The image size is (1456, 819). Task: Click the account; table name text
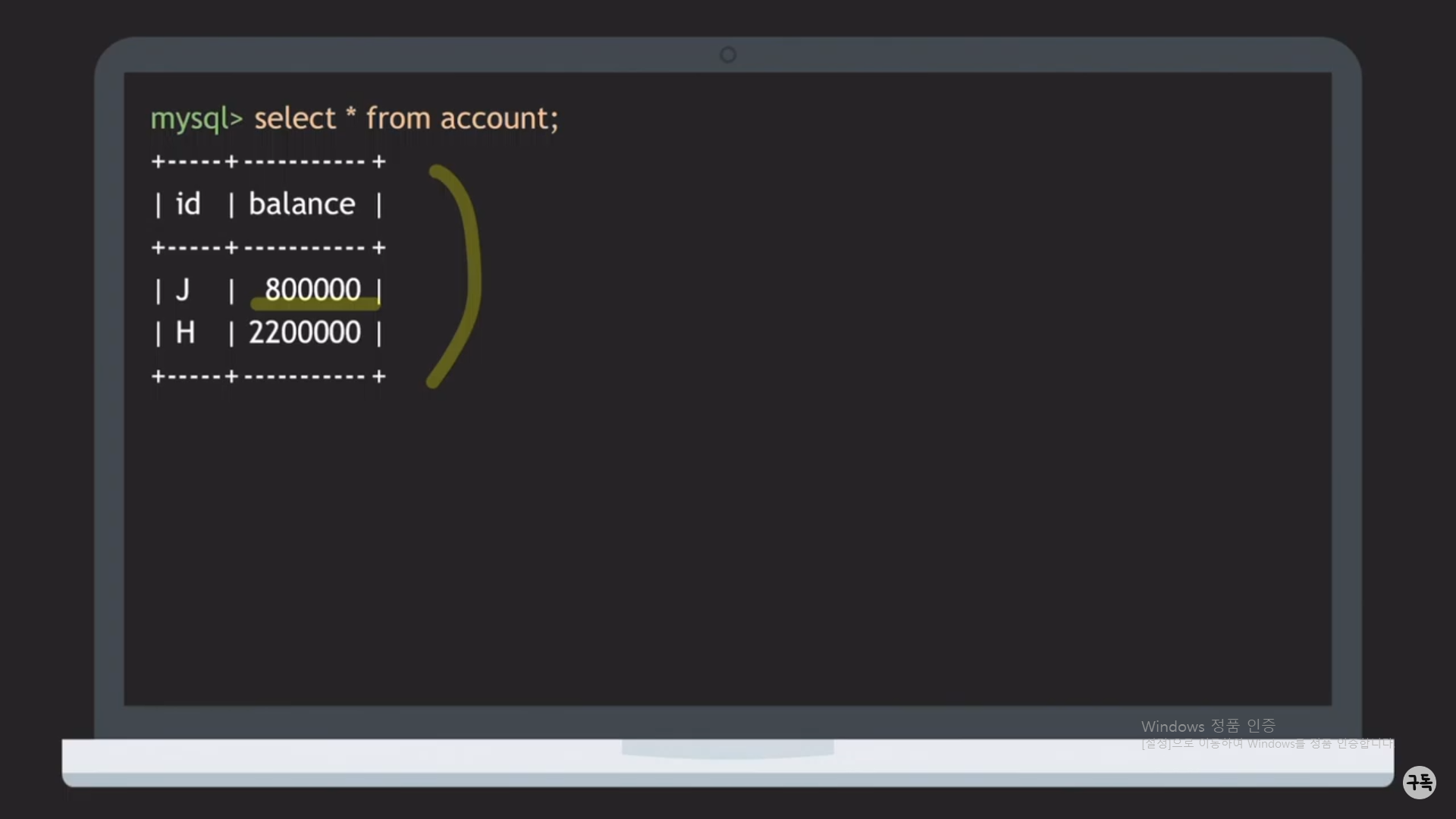499,119
